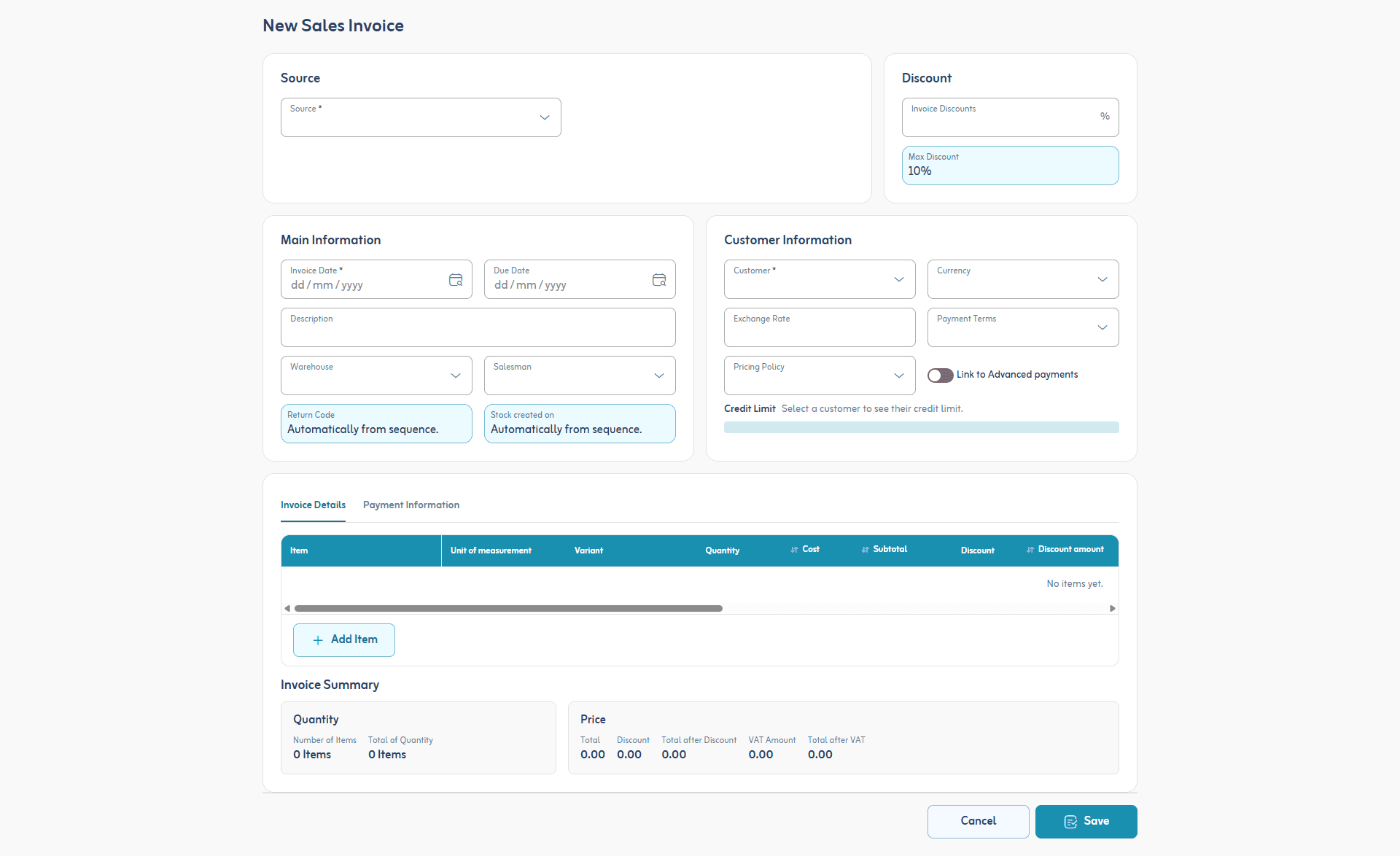Viewport: 1400px width, 856px height.
Task: Click the sort icon beside Discount amount
Action: coord(1030,550)
